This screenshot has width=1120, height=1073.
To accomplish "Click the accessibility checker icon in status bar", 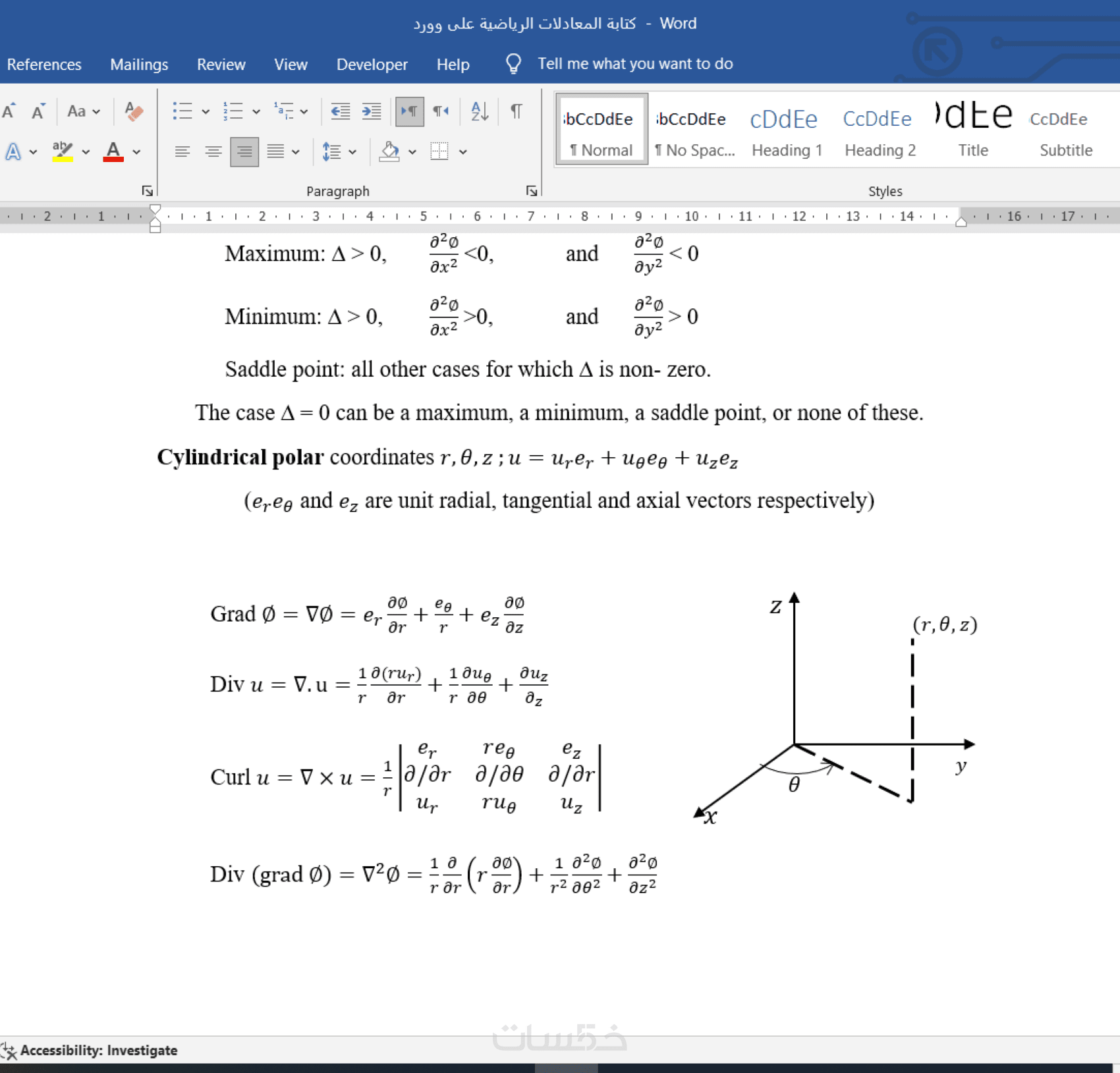I will pyautogui.click(x=9, y=1050).
